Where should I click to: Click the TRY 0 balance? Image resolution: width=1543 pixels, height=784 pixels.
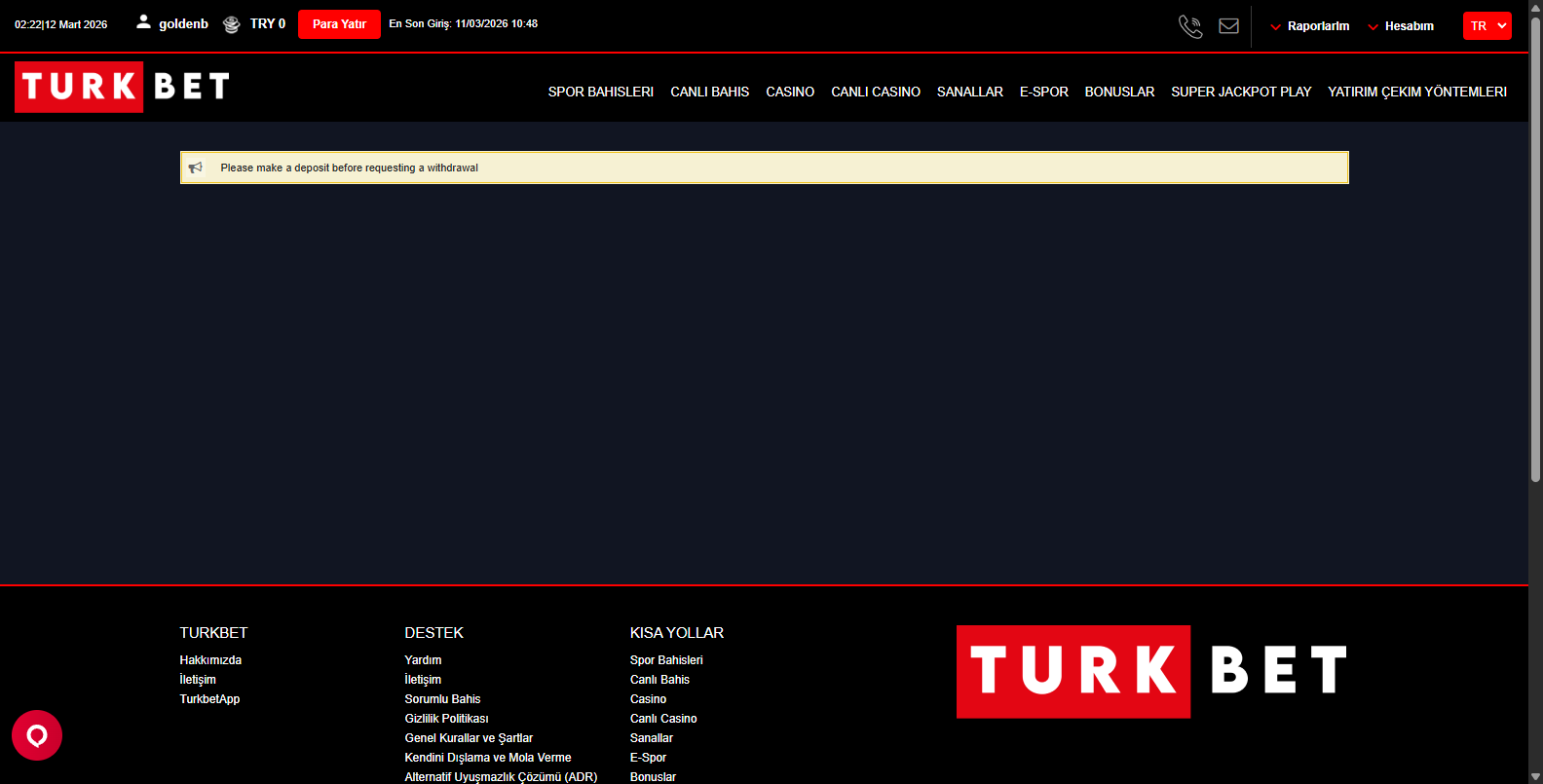tap(268, 23)
